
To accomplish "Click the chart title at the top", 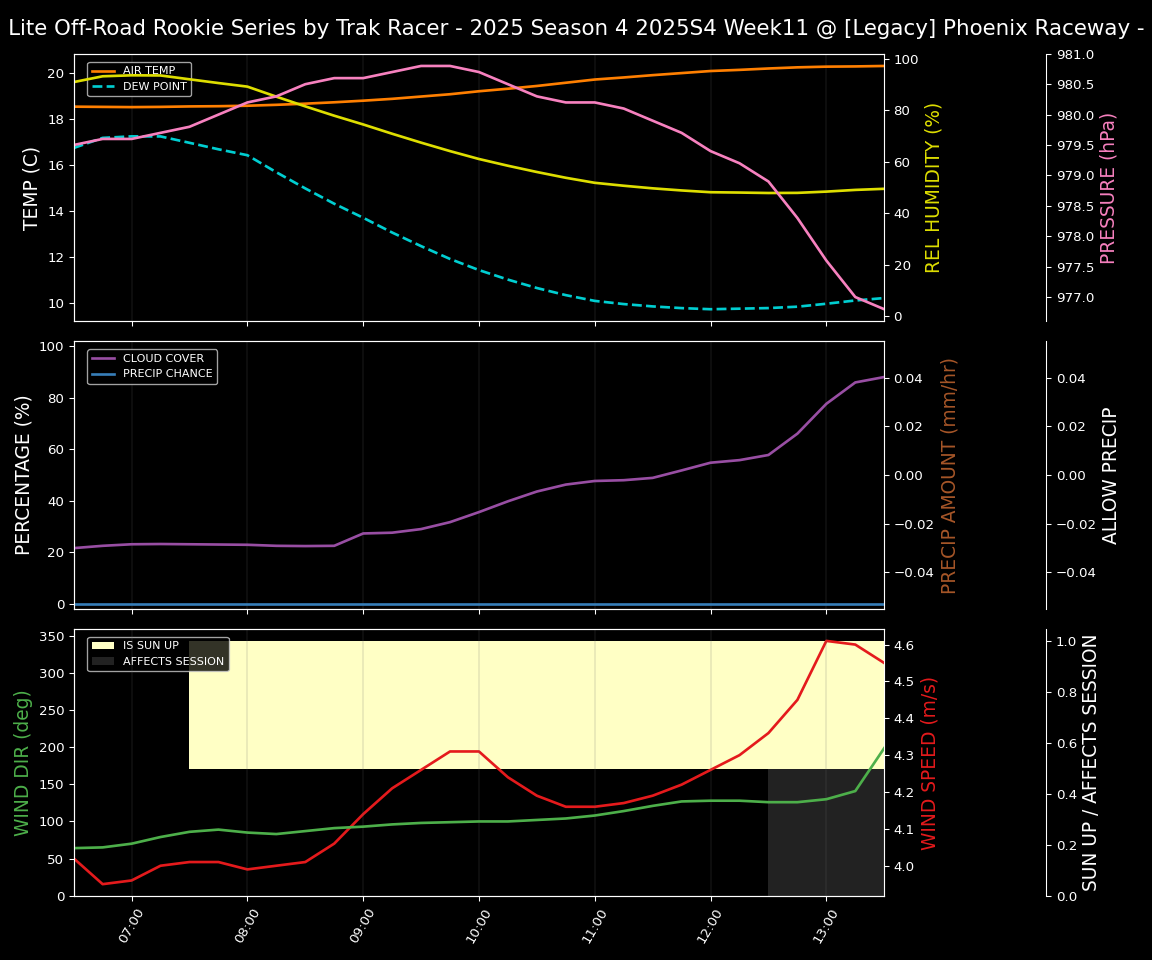I will coord(576,28).
